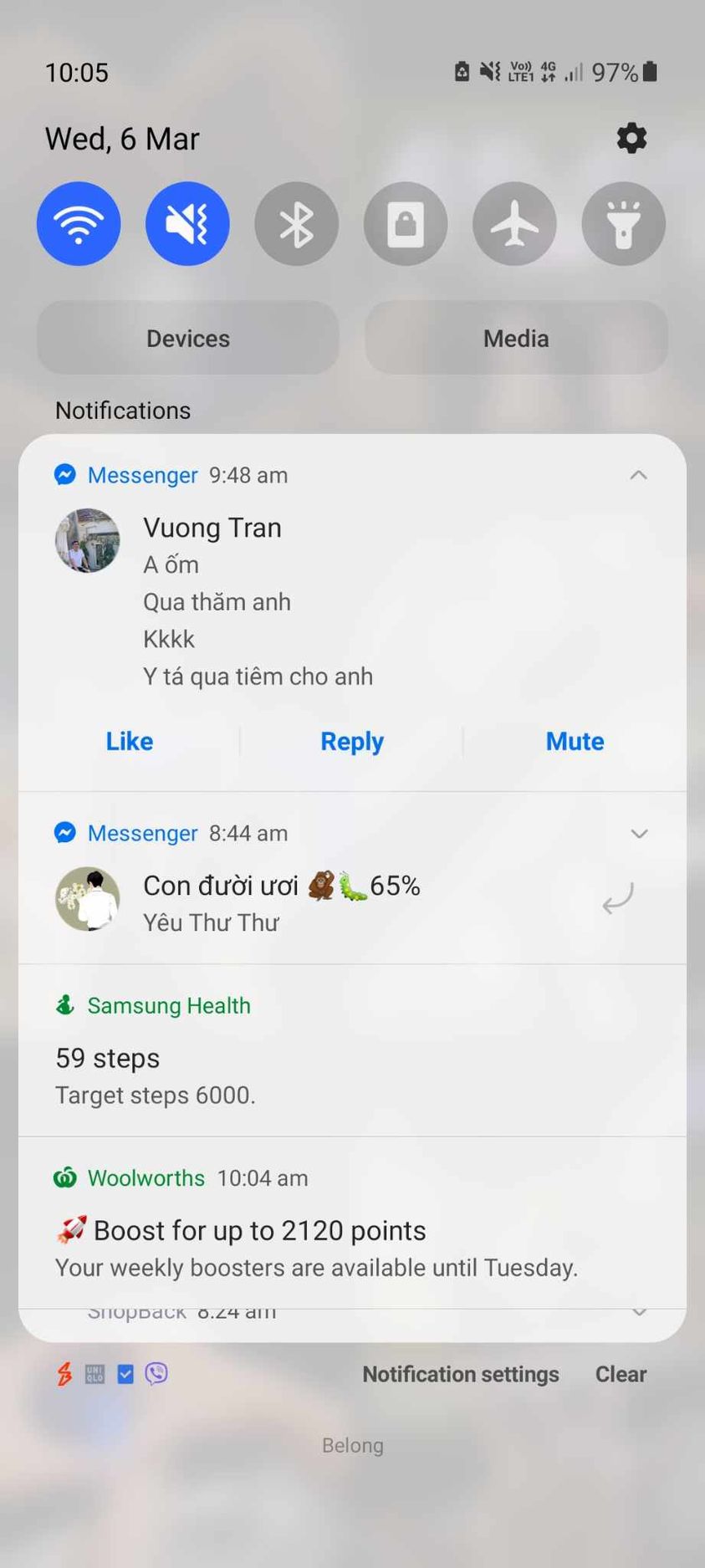Turn on Airplane mode icon
This screenshot has width=705, height=1568.
(514, 223)
